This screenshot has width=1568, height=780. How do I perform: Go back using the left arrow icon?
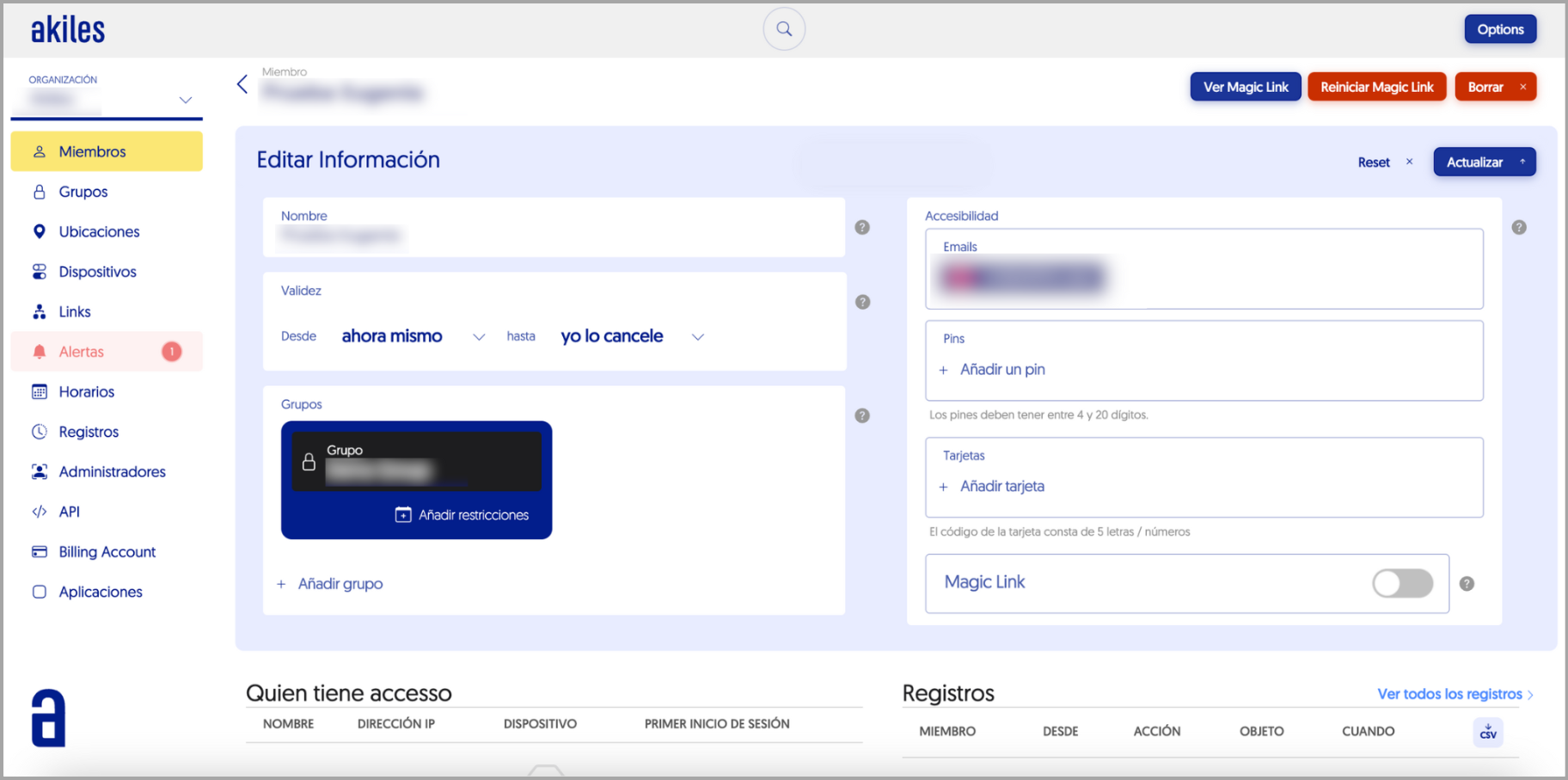[242, 83]
